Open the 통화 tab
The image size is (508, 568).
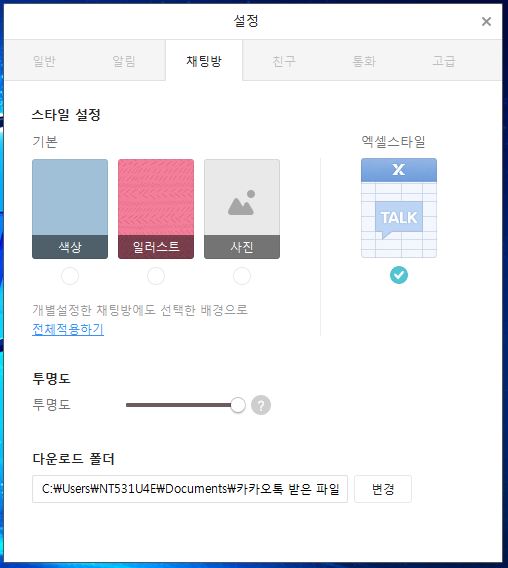coord(364,61)
